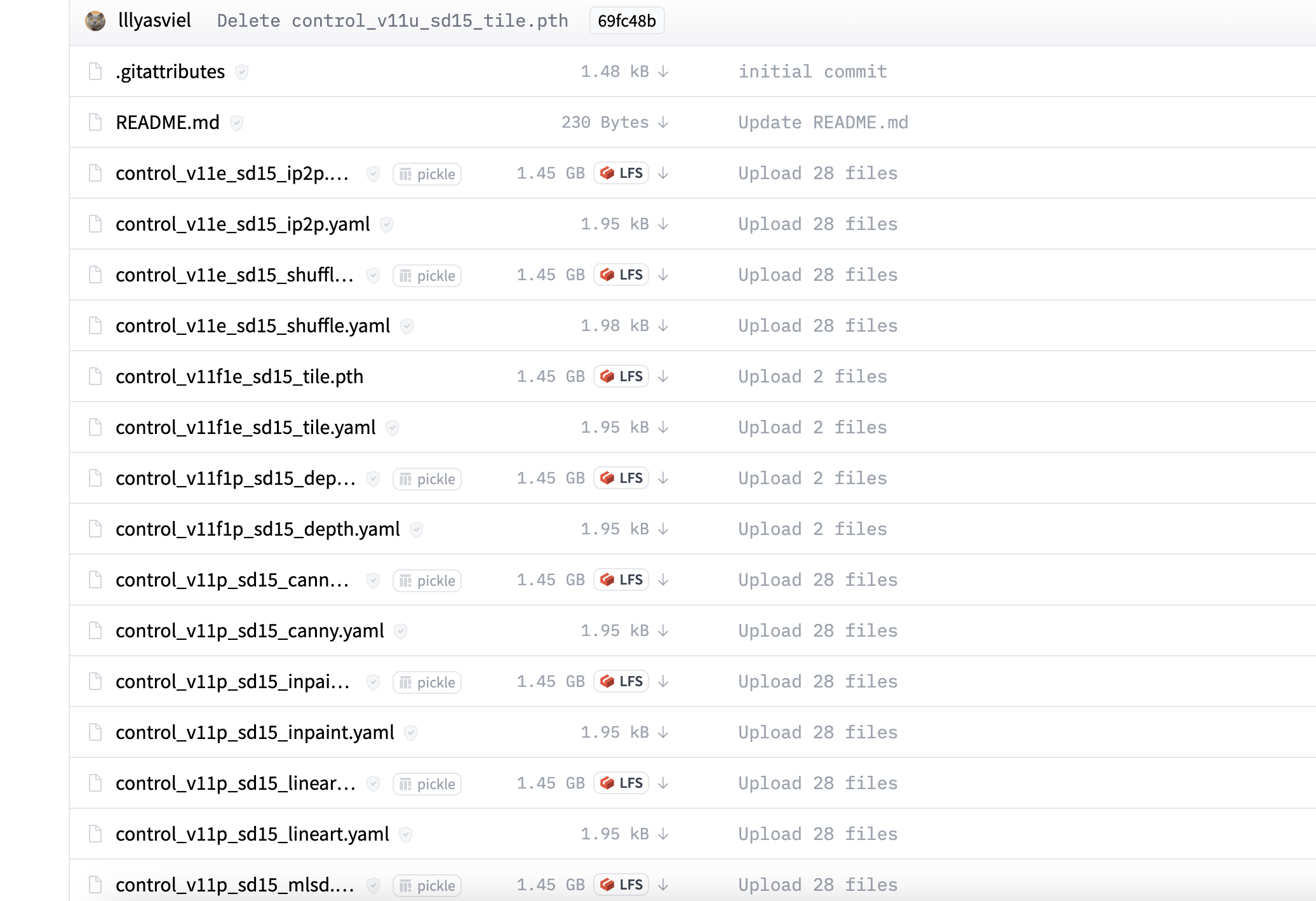The height and width of the screenshot is (901, 1316).
Task: Open control_v11f1e_sd15_tile.yaml file
Action: pyautogui.click(x=245, y=428)
